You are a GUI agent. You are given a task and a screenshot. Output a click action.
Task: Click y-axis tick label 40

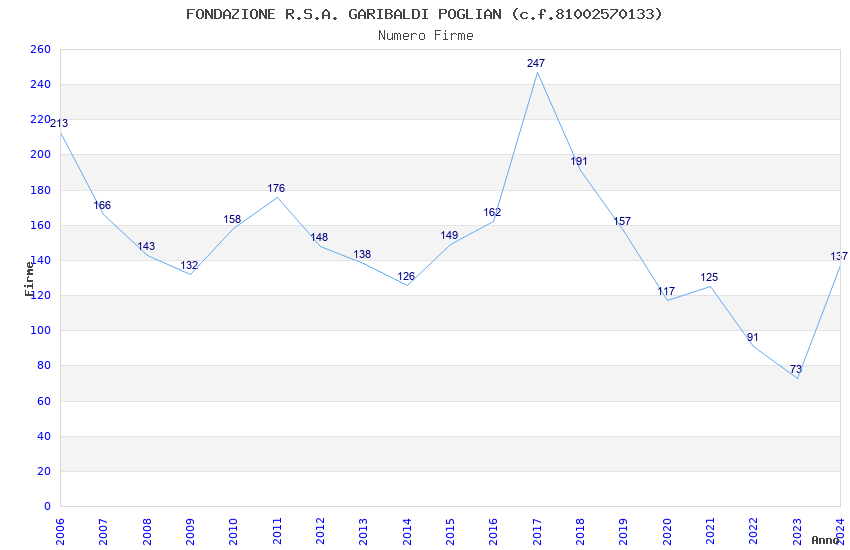44,436
